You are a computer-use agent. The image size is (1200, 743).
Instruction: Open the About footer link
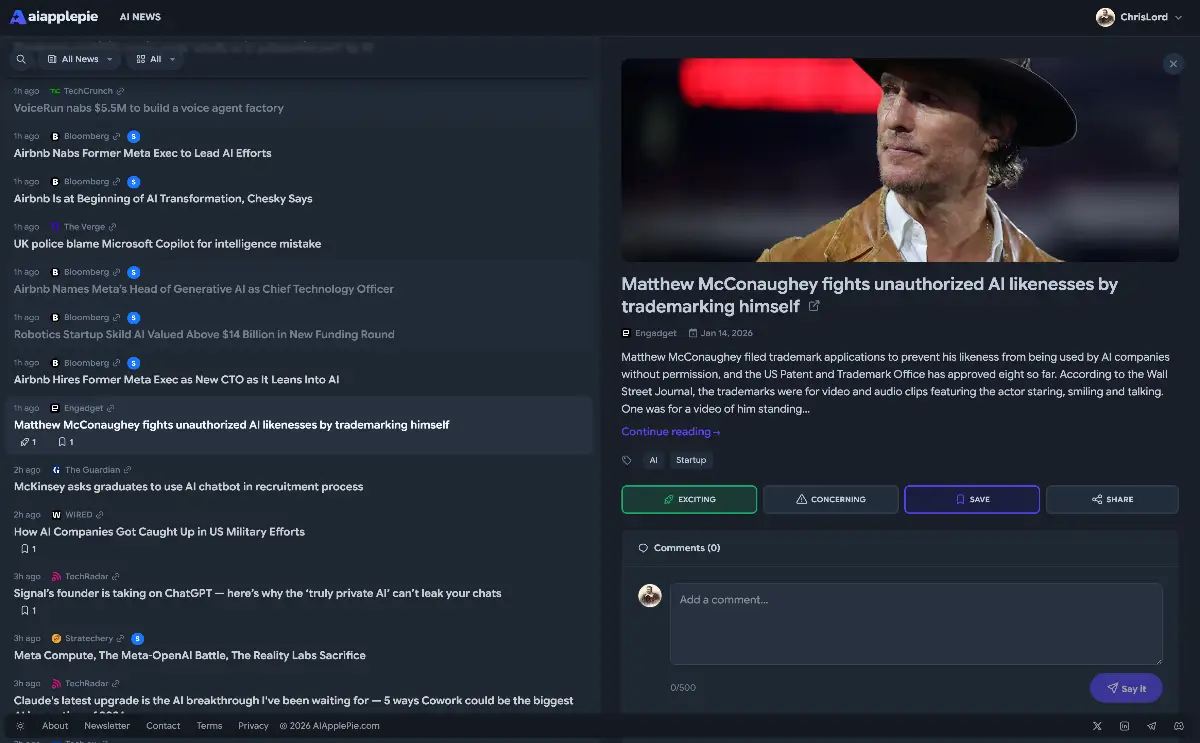(55, 726)
